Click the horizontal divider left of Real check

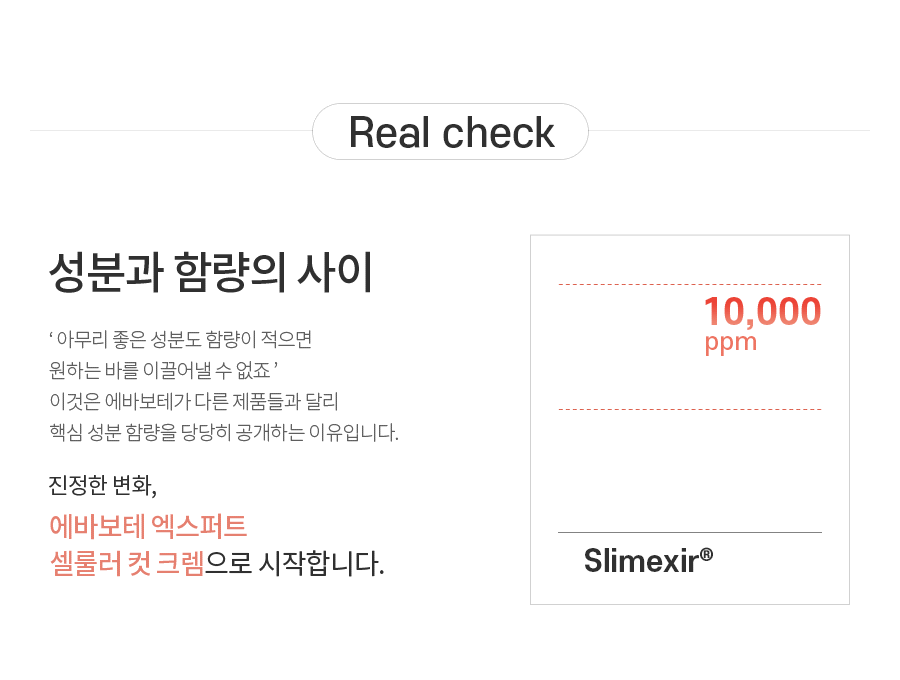pos(171,130)
